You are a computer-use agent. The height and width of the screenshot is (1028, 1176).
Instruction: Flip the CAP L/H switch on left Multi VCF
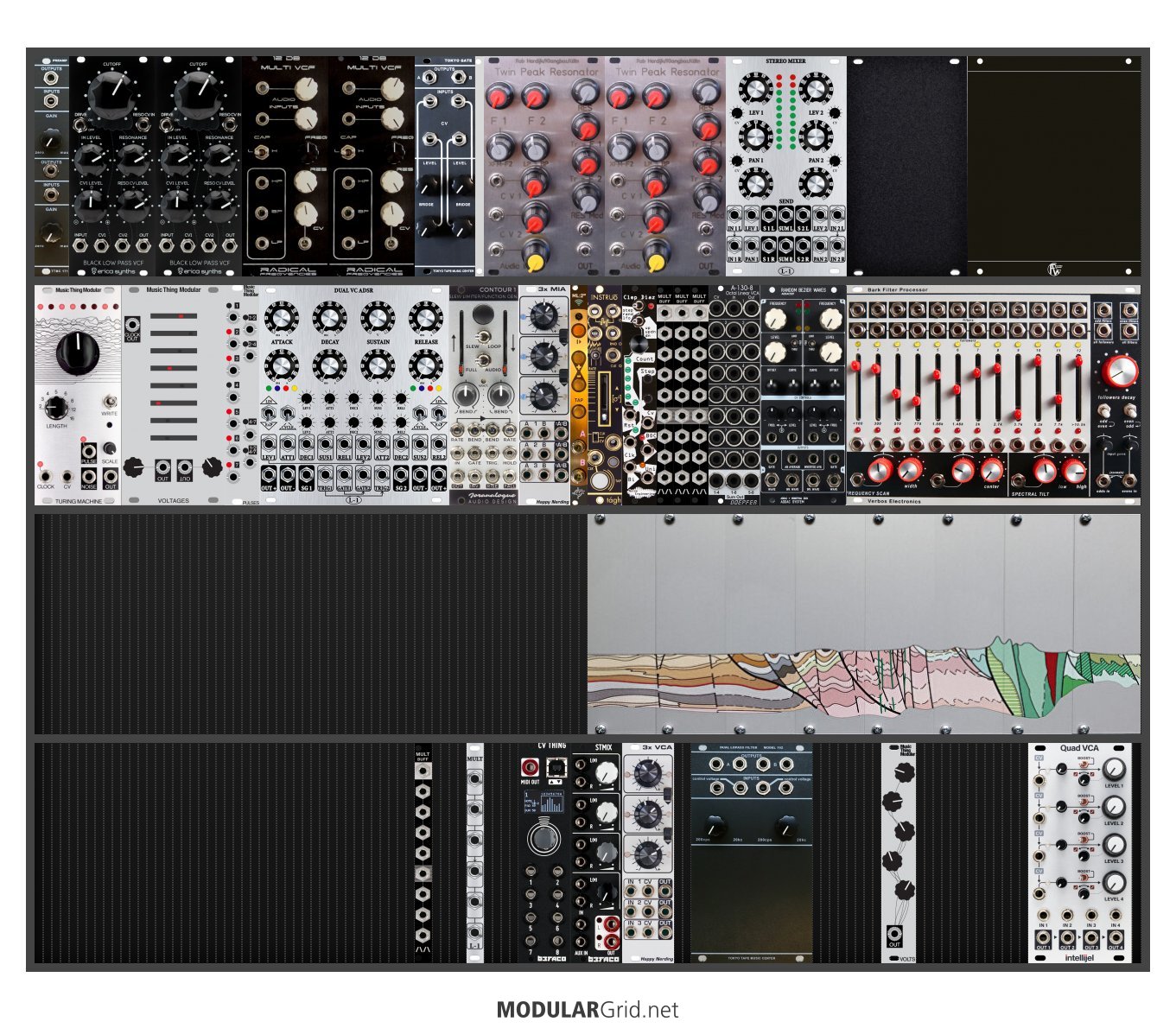262,152
